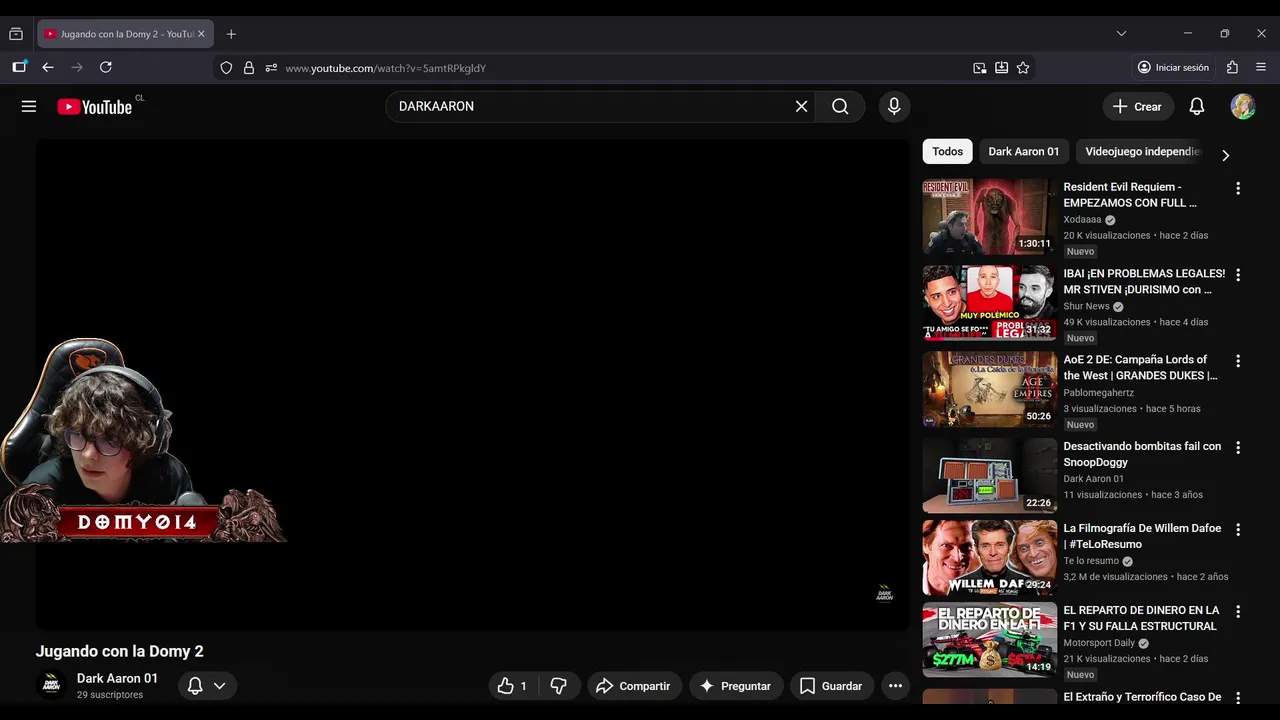
Task: Click the Te lo resumo channel name
Action: [x=1091, y=561]
